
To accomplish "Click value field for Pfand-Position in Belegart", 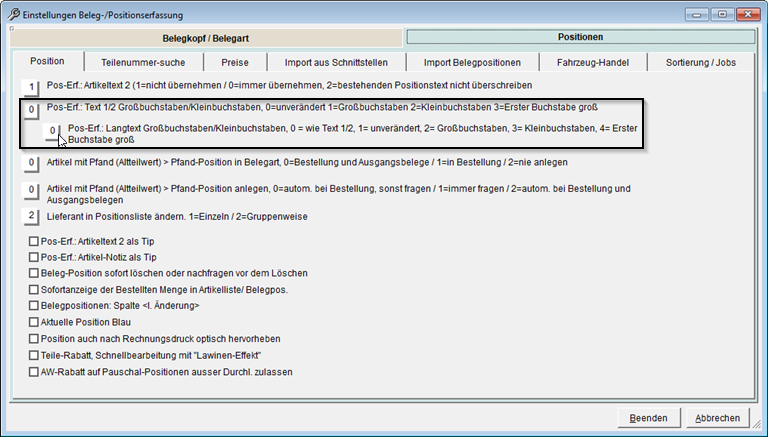I will point(31,163).
